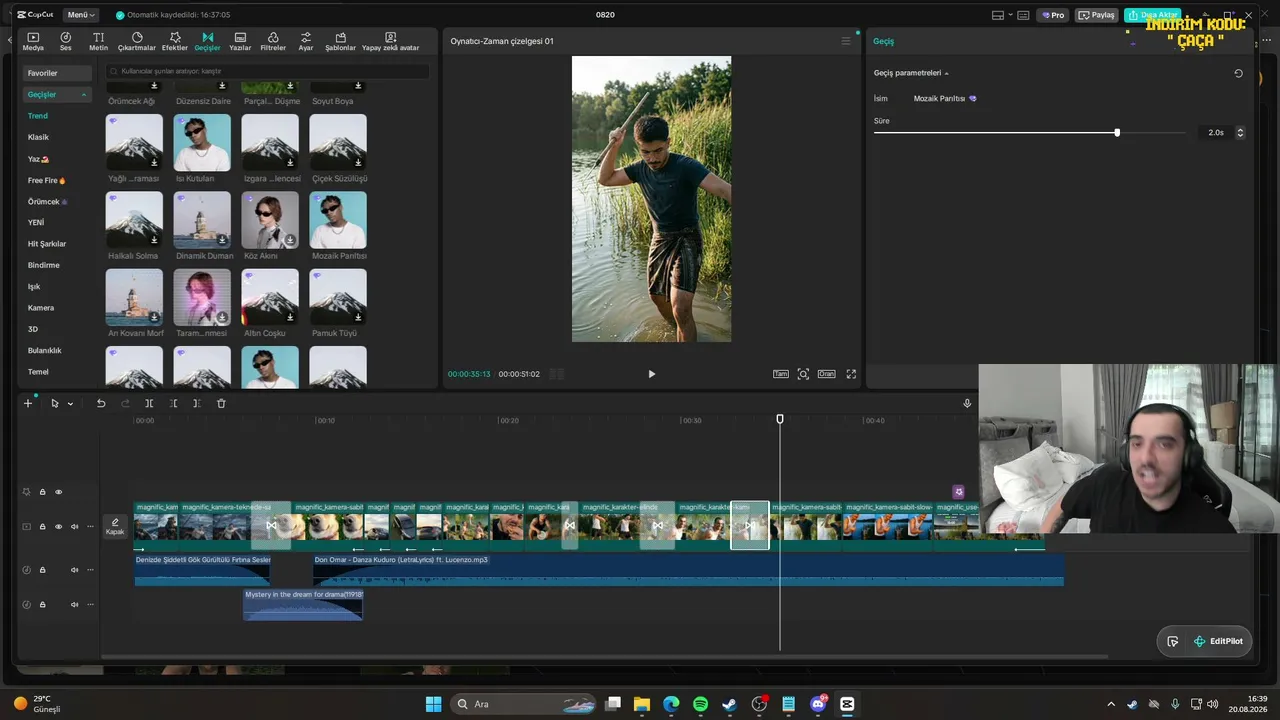Open Steam from the taskbar
1280x720 pixels.
tap(729, 704)
